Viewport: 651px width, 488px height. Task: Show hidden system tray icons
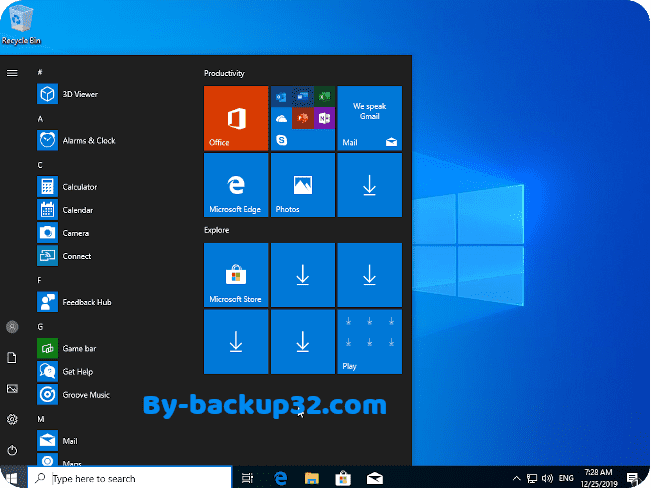click(x=516, y=478)
